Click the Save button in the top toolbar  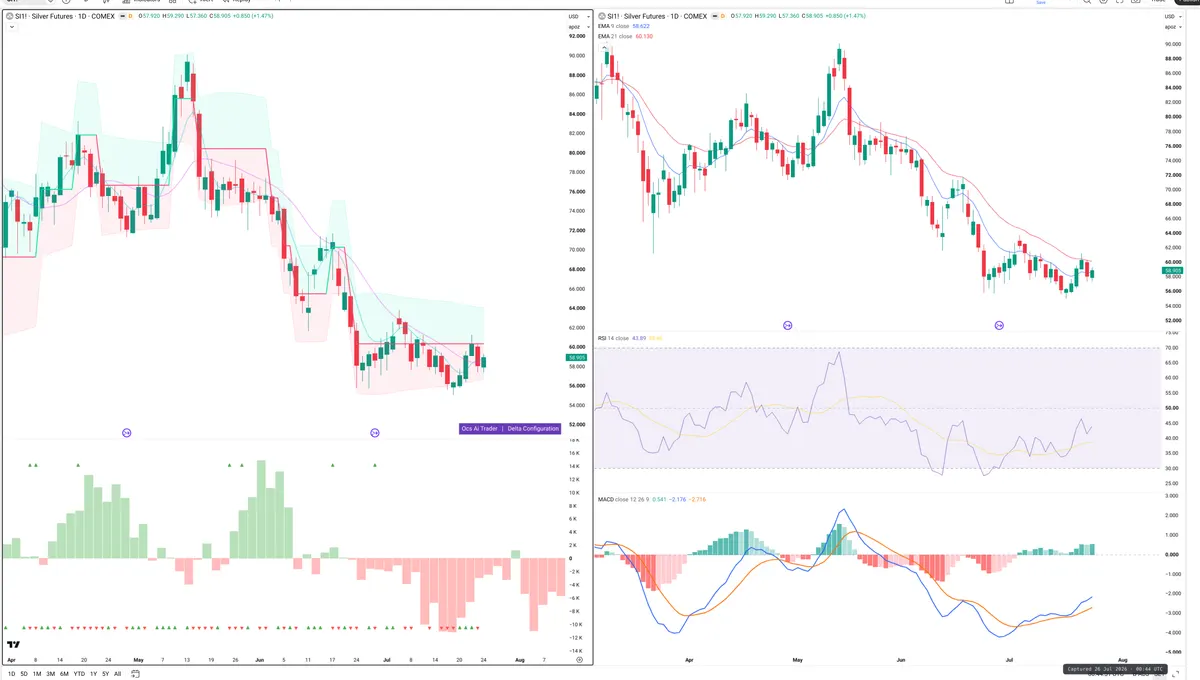point(1041,3)
